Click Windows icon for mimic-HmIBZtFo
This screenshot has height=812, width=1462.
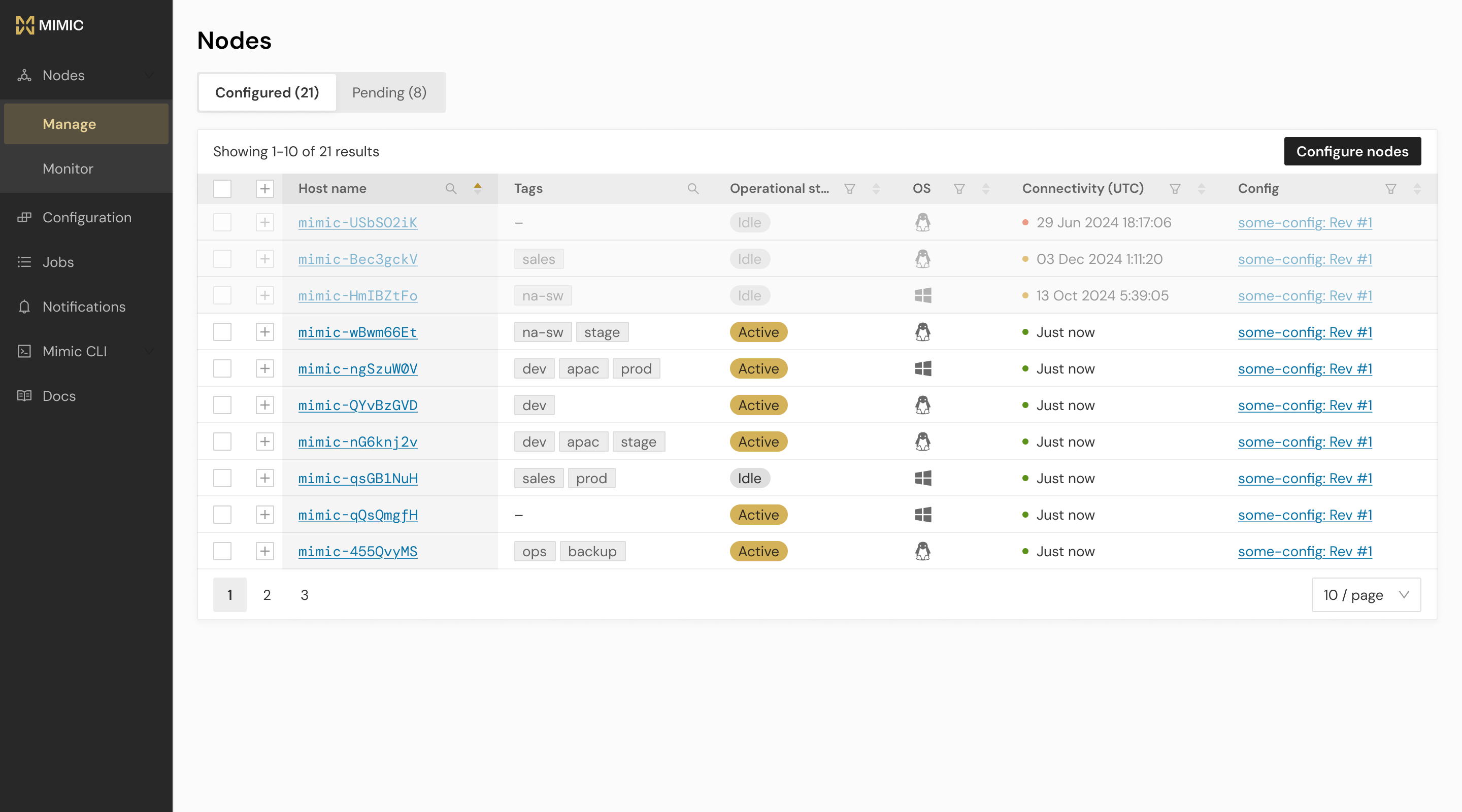923,295
